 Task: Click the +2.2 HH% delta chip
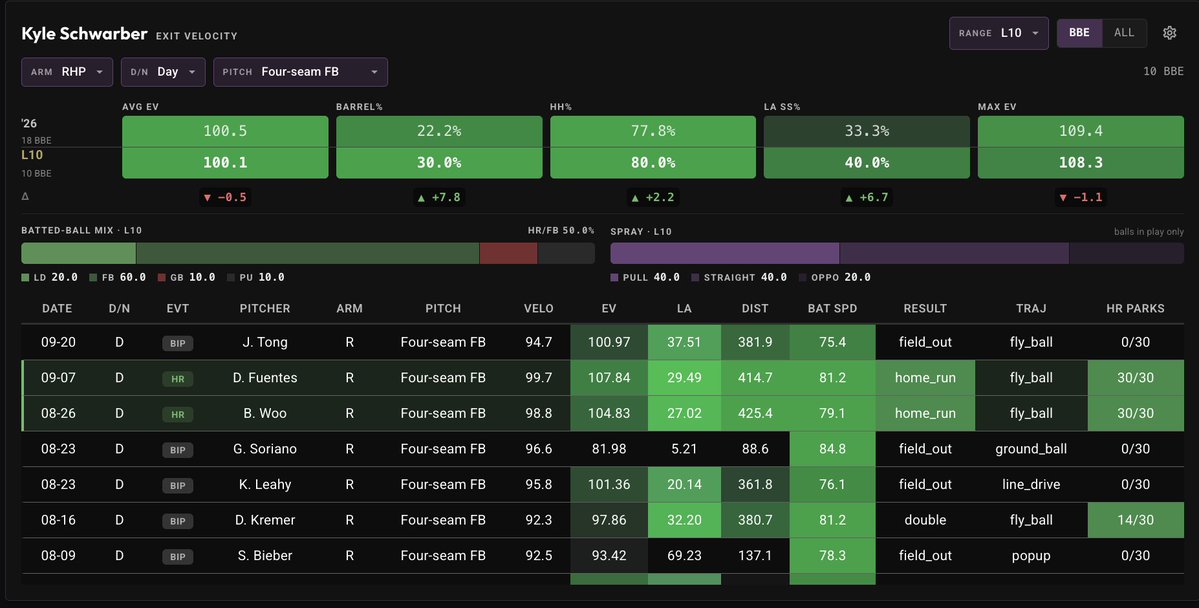pos(653,197)
